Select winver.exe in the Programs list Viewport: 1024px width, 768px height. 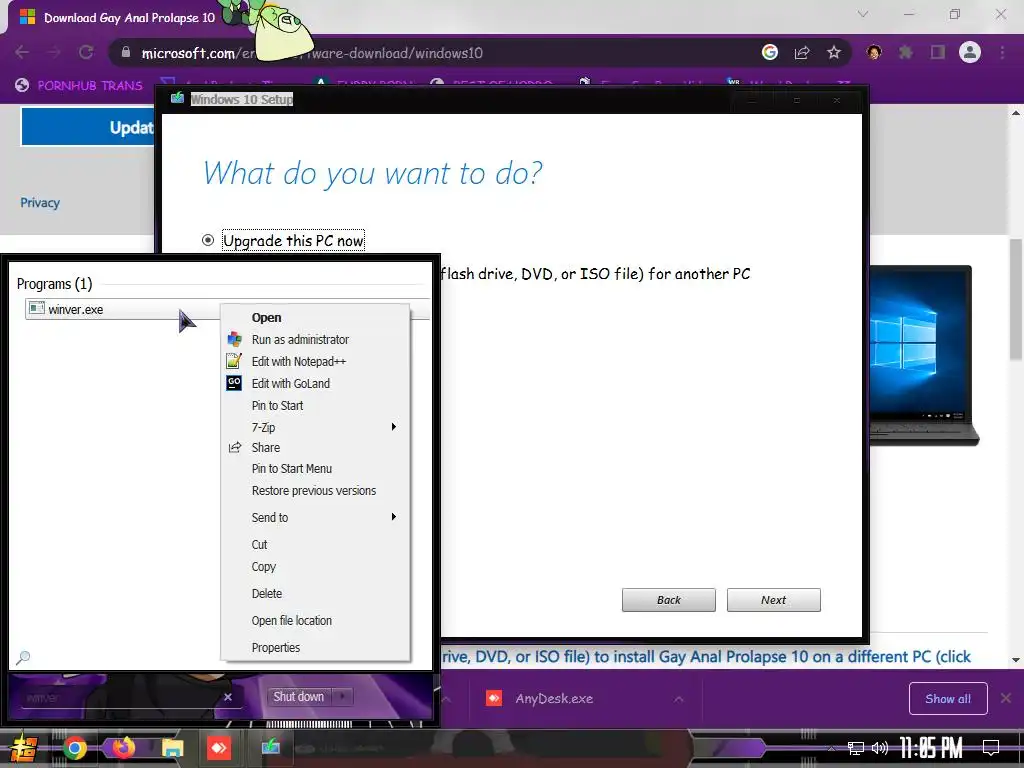[122, 310]
